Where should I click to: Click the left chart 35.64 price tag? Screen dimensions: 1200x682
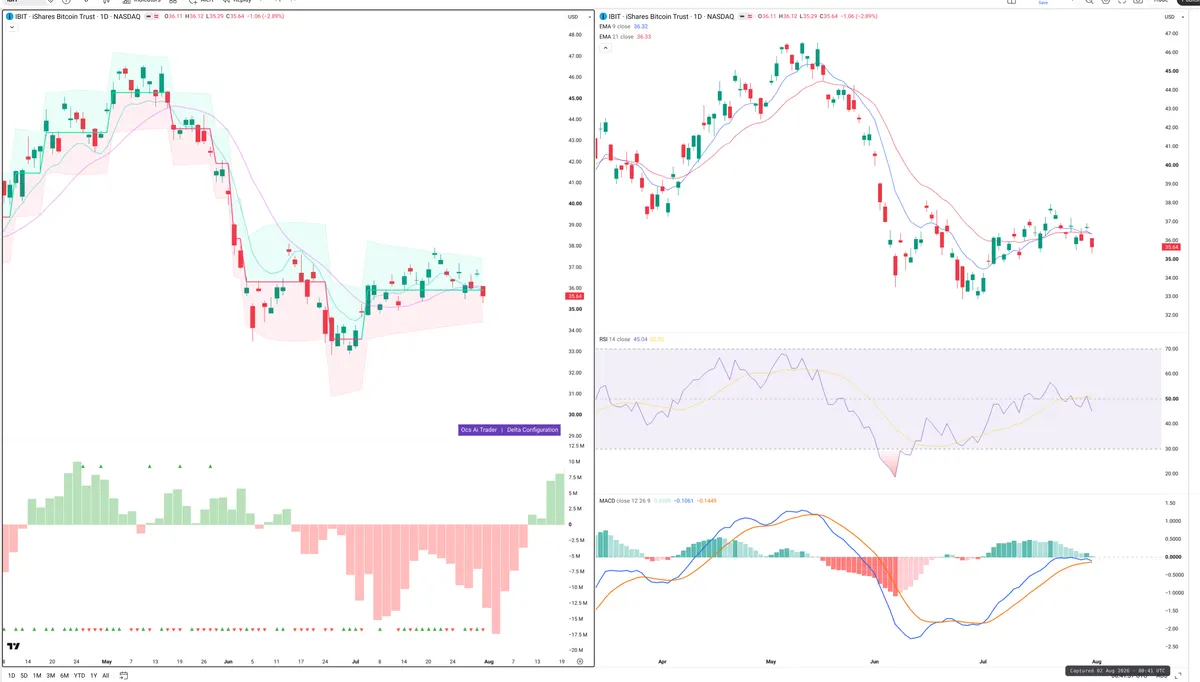pyautogui.click(x=575, y=296)
